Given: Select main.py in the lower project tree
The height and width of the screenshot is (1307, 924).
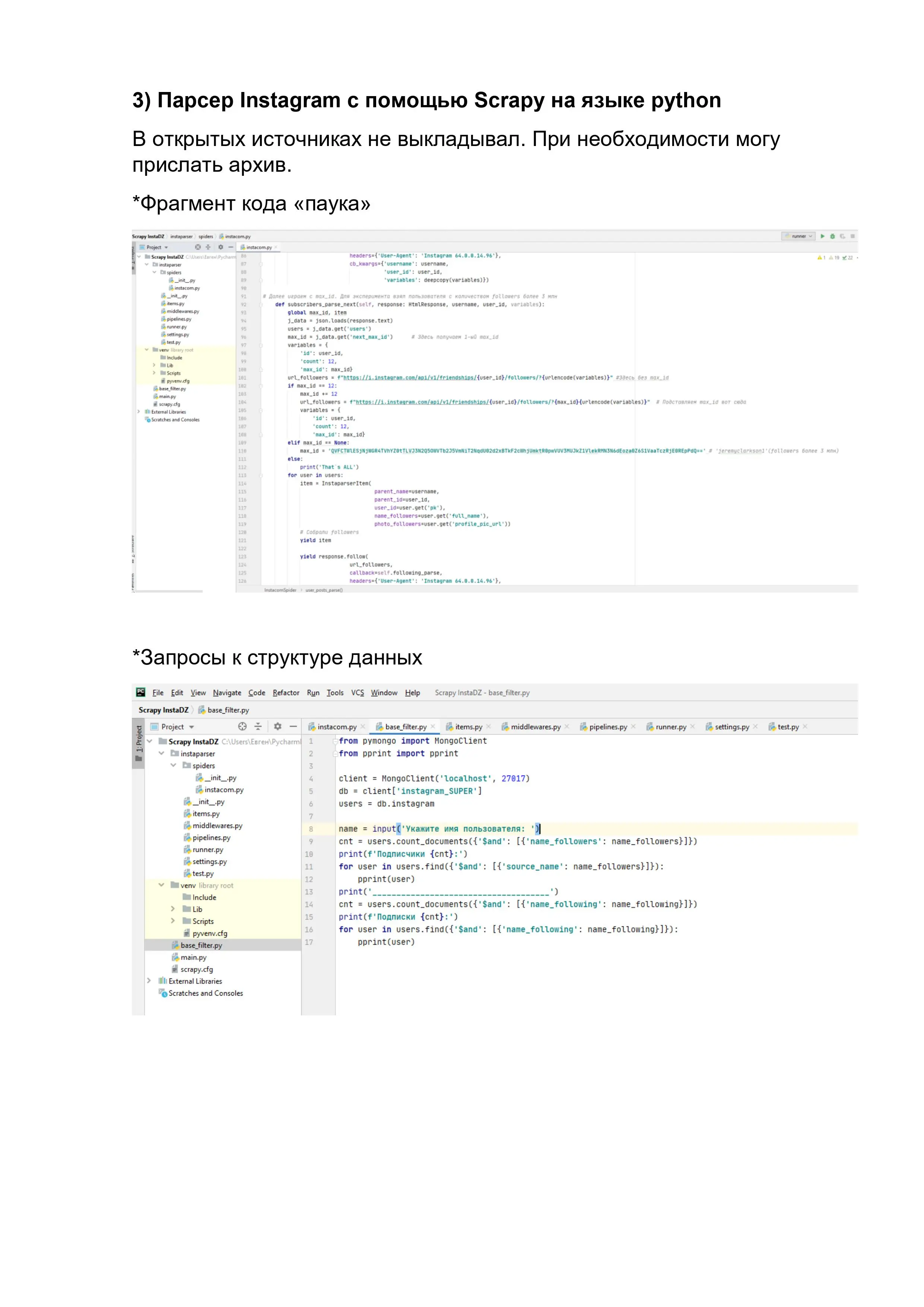Looking at the screenshot, I should point(193,958).
